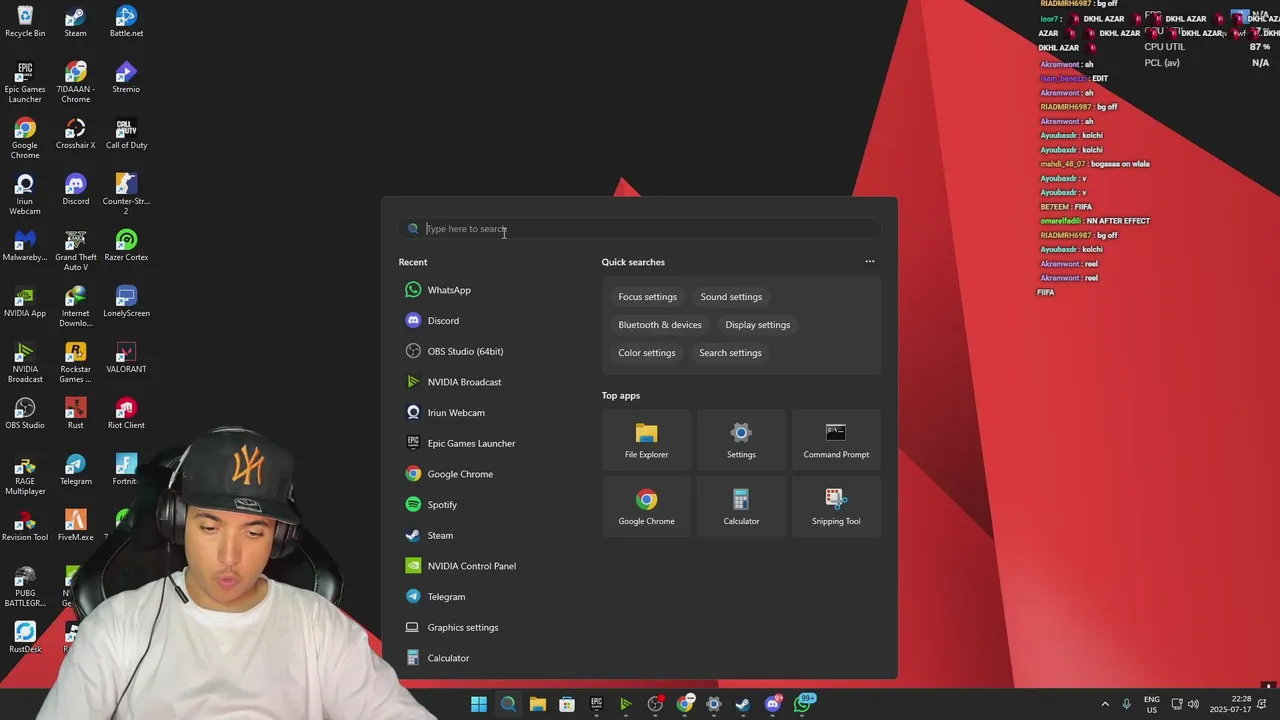1280x720 pixels.
Task: Choose the Color settings quick search
Action: (646, 353)
